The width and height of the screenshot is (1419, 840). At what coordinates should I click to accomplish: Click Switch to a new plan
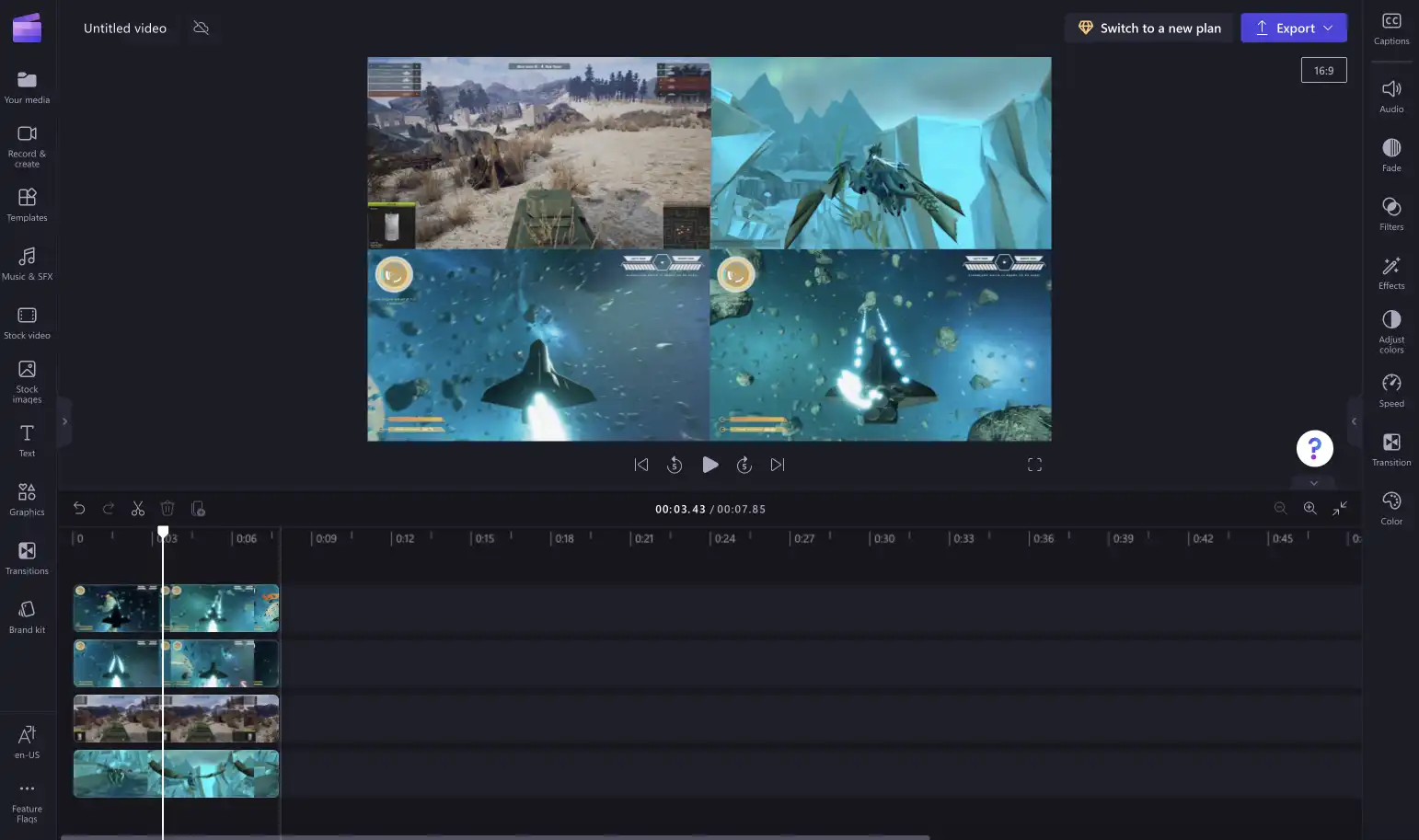[1149, 28]
